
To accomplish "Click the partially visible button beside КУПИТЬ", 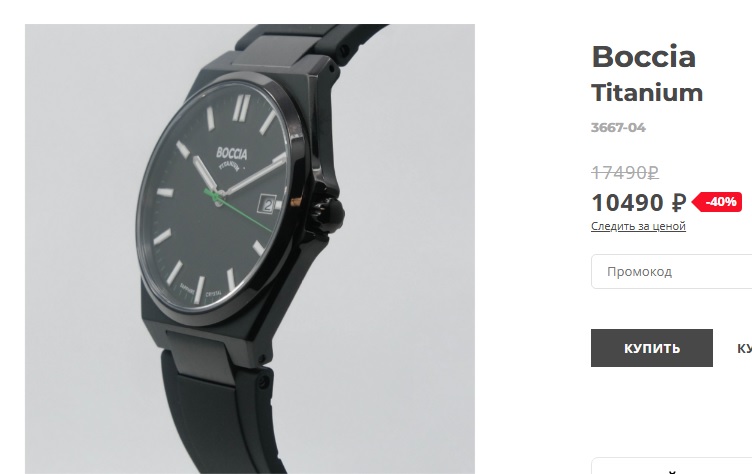I will tap(744, 348).
